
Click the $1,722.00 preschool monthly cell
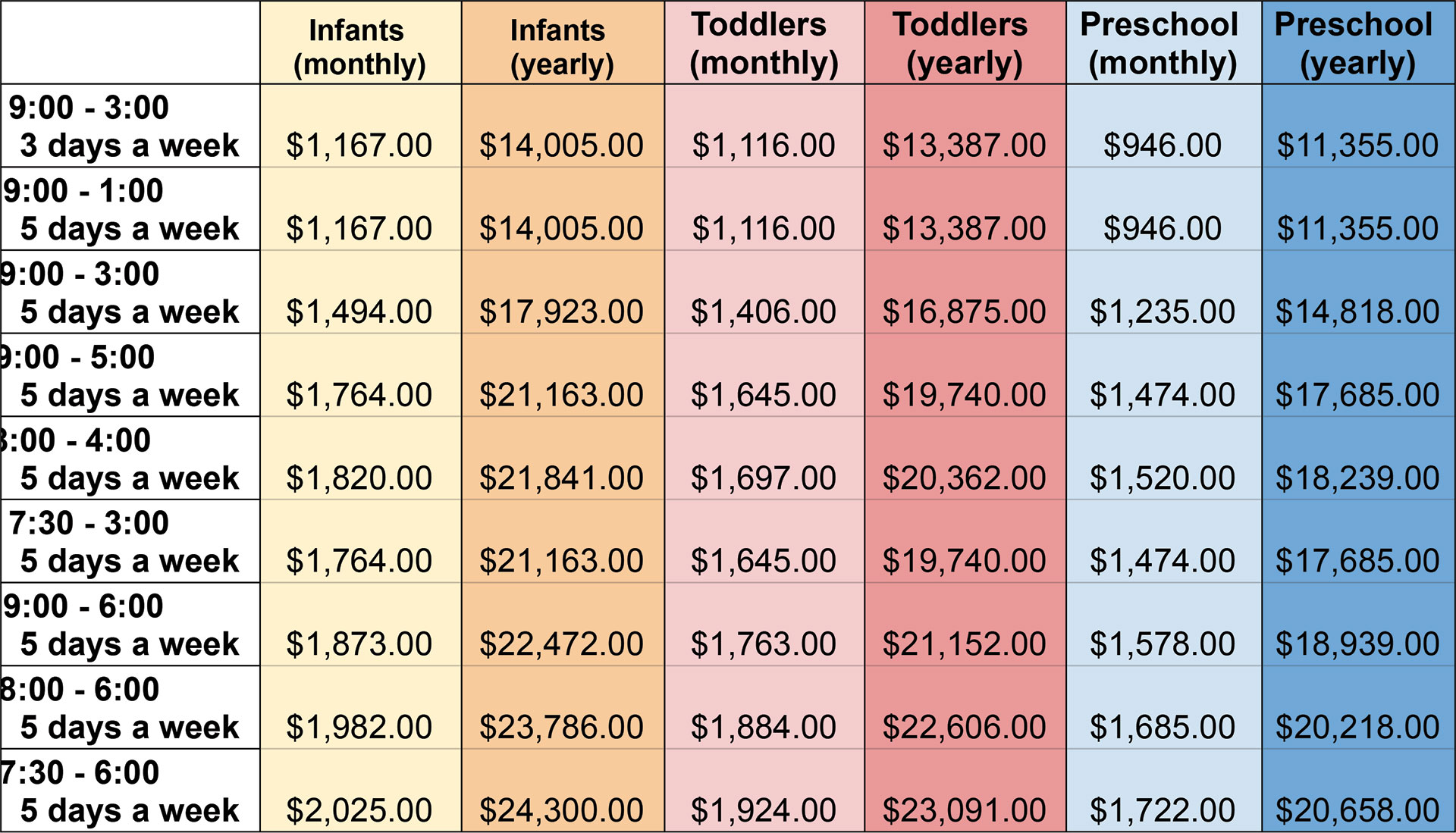click(x=1163, y=810)
